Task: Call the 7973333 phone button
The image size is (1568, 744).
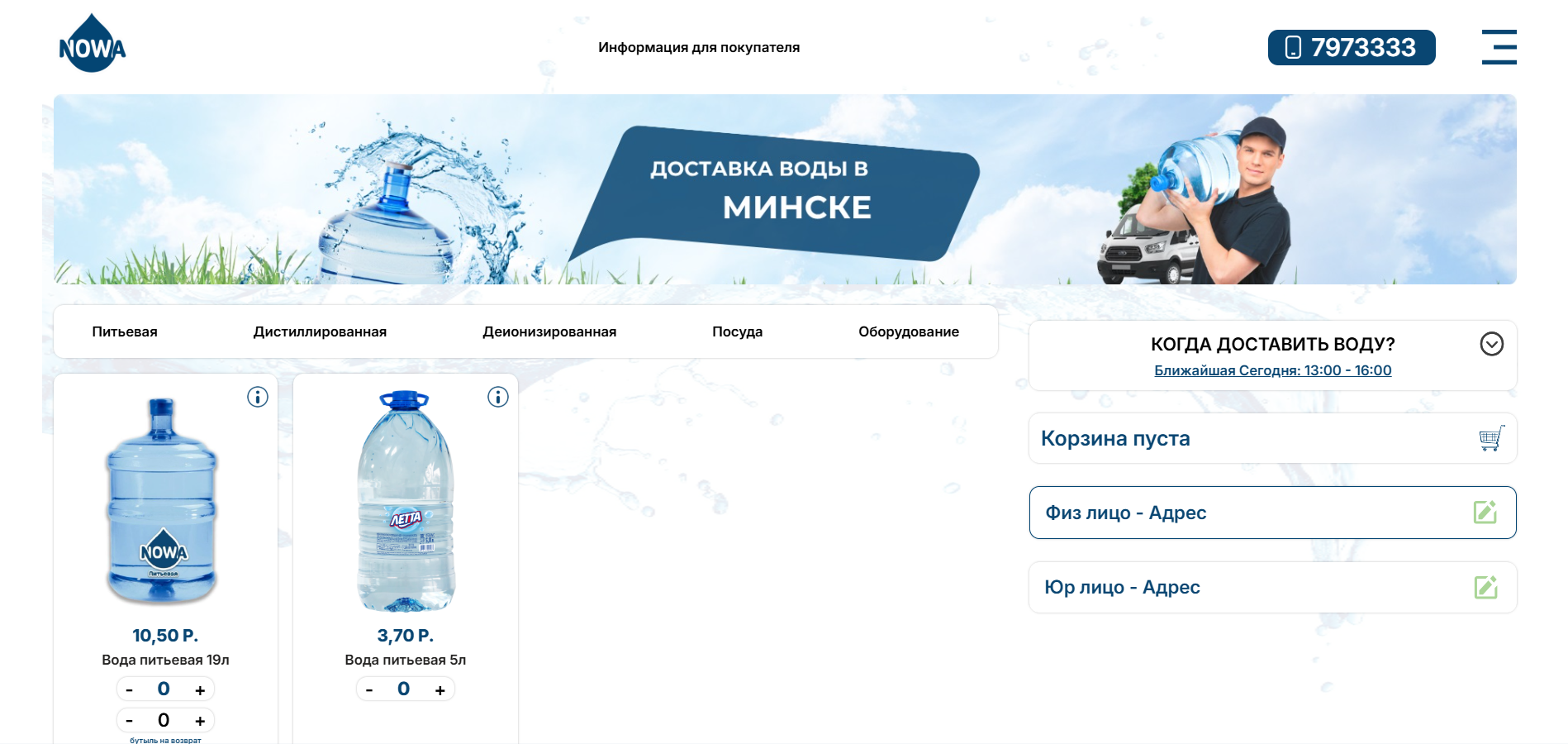Action: (x=1351, y=47)
